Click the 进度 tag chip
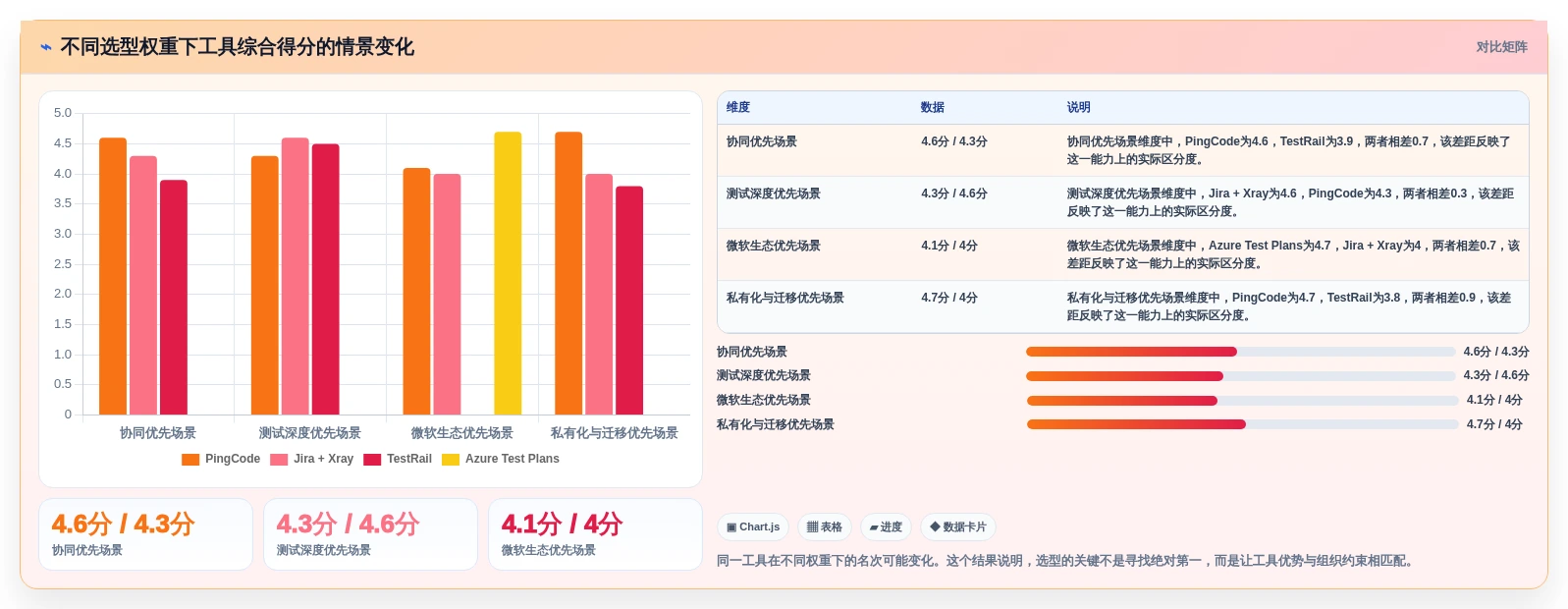Image resolution: width=1568 pixels, height=609 pixels. point(886,527)
